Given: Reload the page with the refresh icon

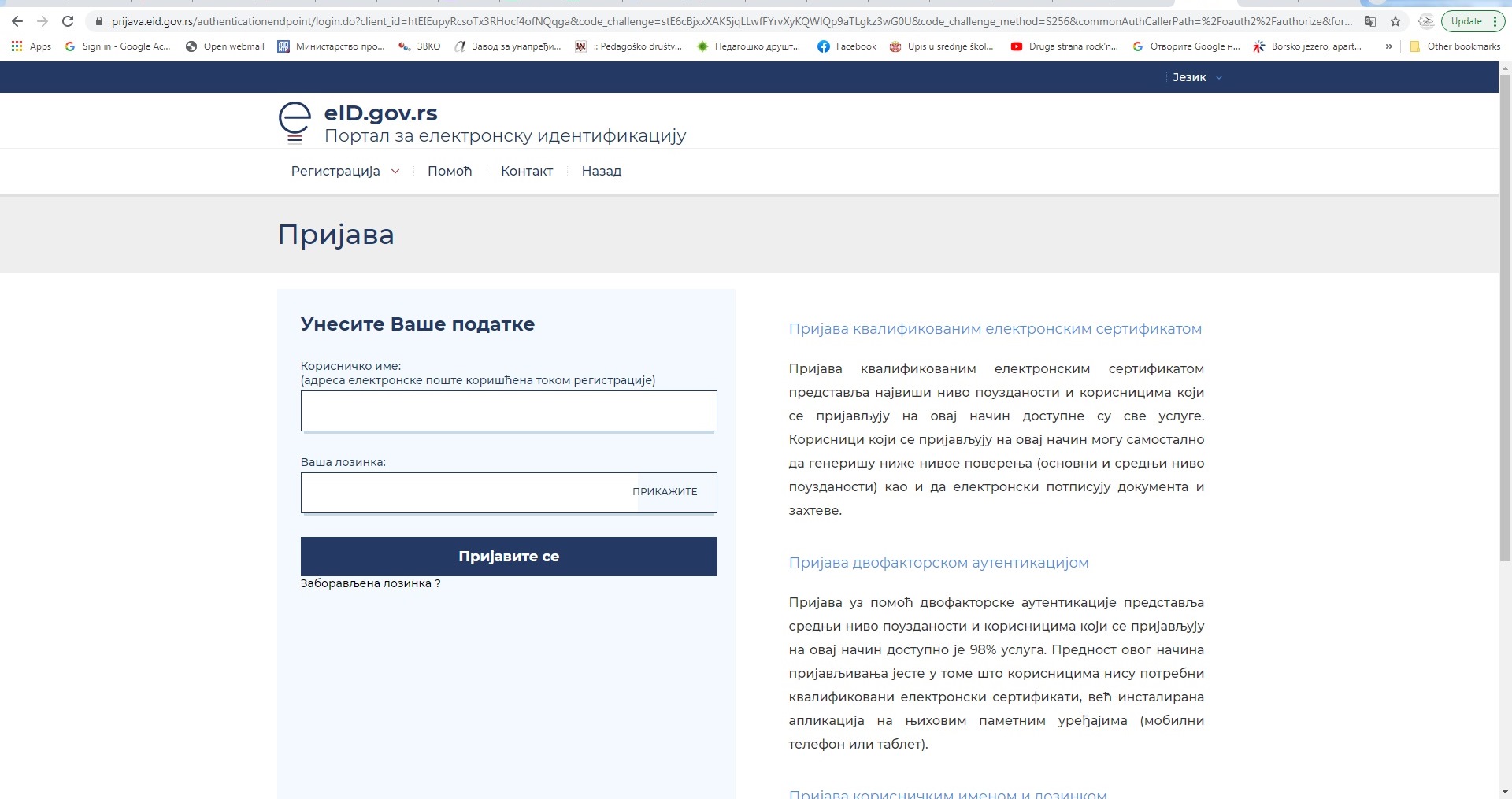Looking at the screenshot, I should tap(68, 21).
